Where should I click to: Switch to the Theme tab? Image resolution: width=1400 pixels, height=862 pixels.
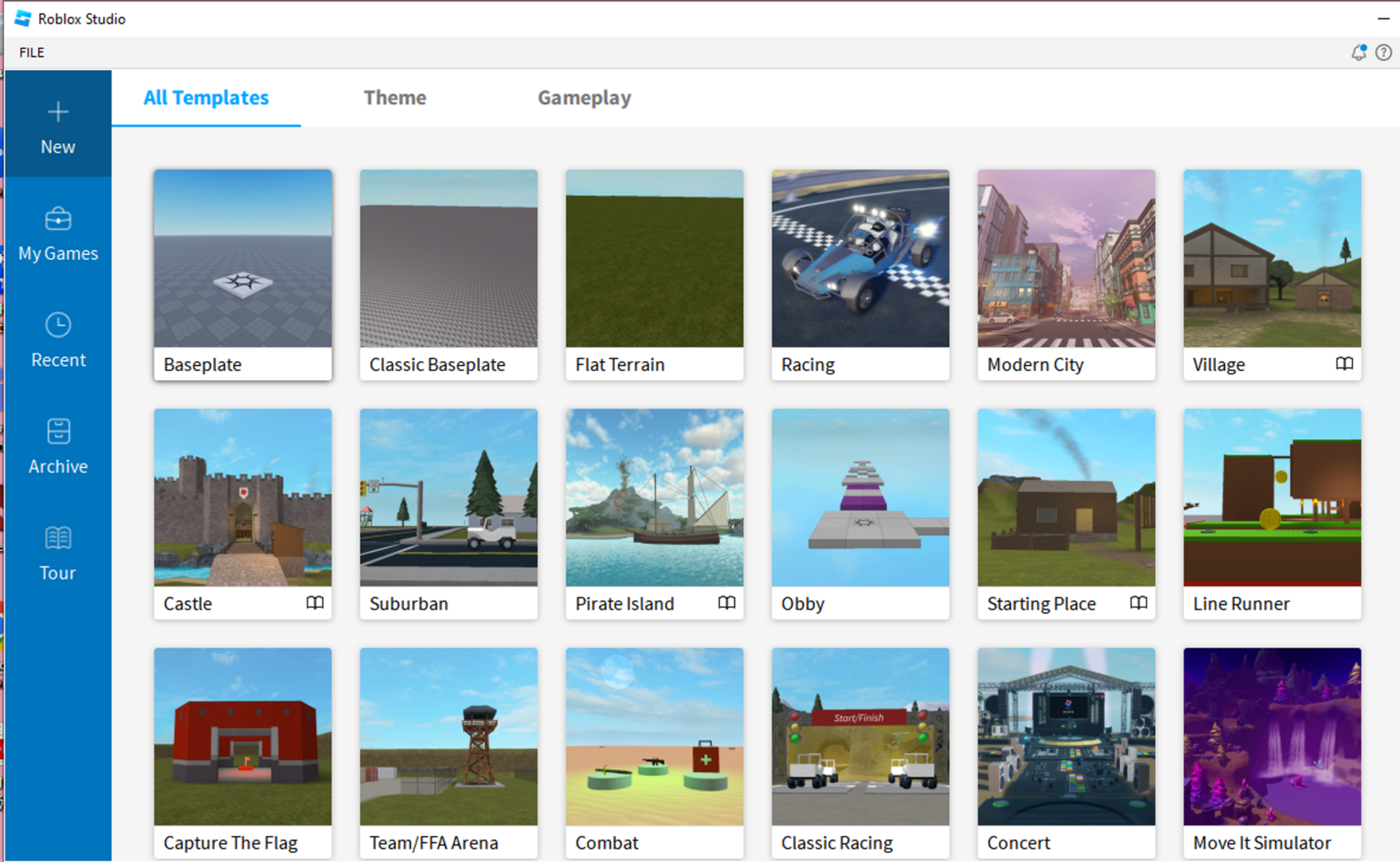point(395,98)
